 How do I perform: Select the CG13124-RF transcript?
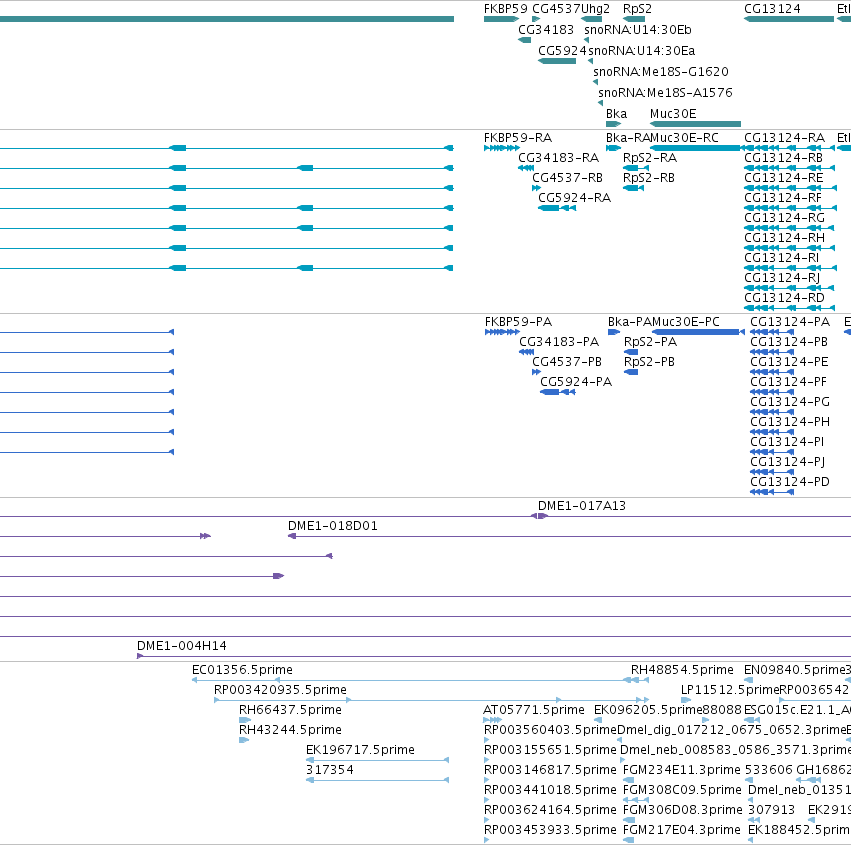tap(790, 208)
